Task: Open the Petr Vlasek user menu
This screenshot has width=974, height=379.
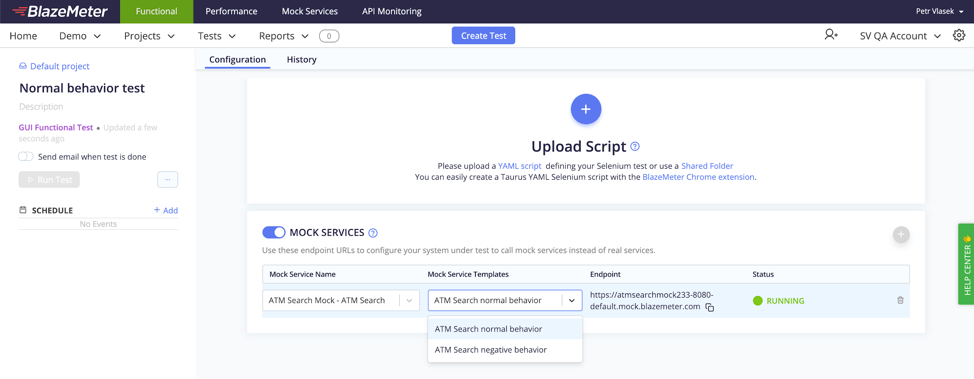Action: [x=940, y=11]
